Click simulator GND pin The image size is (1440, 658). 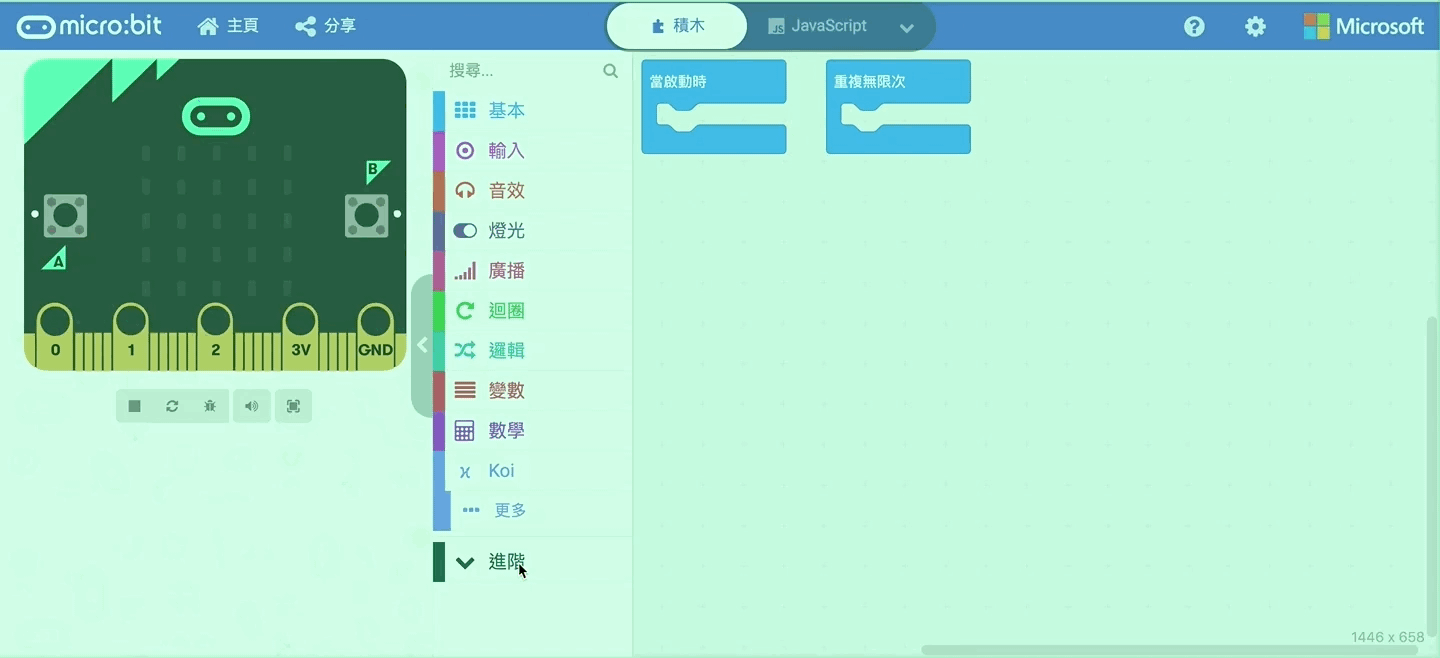pos(376,335)
